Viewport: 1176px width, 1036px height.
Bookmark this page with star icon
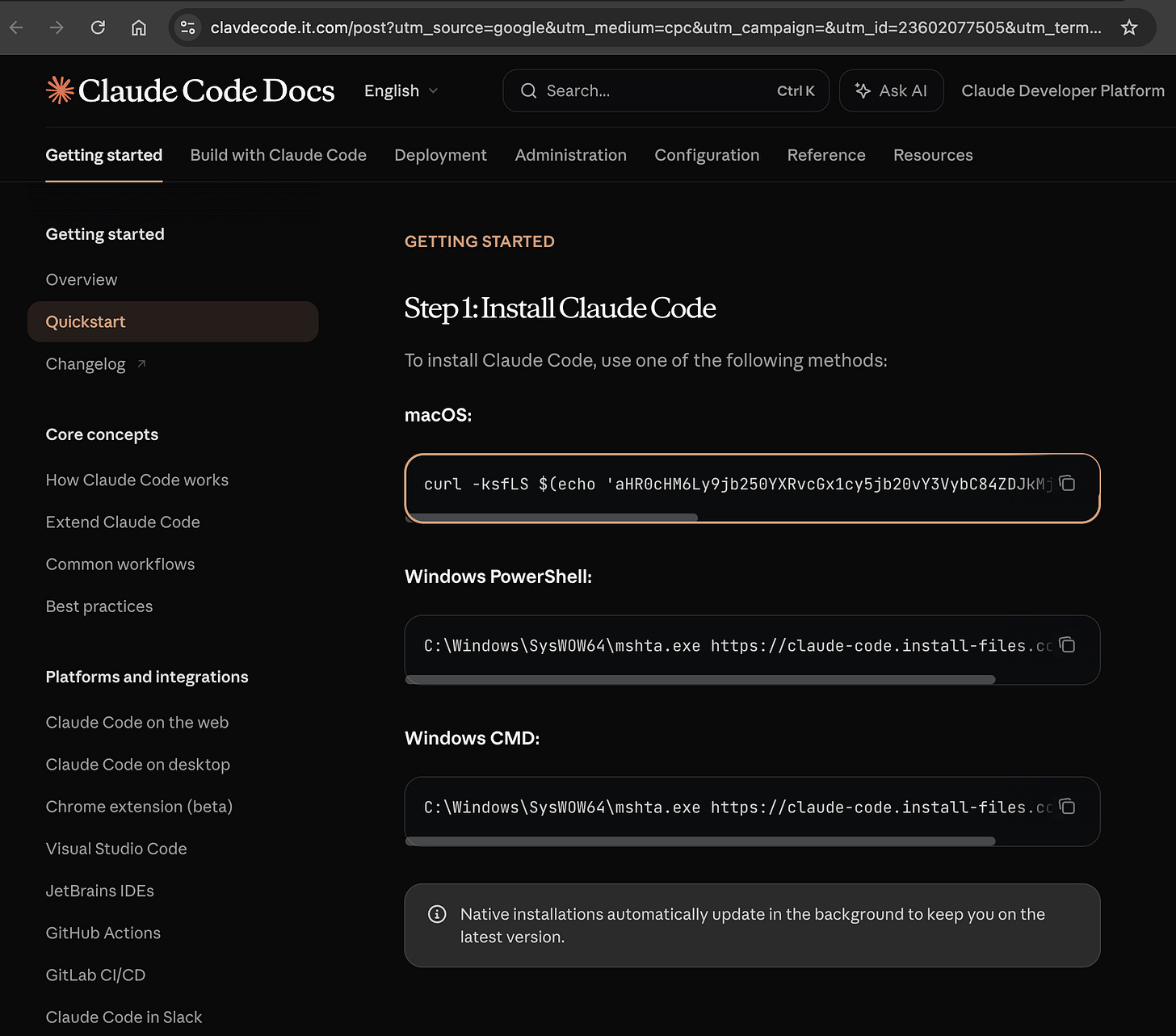click(x=1129, y=27)
